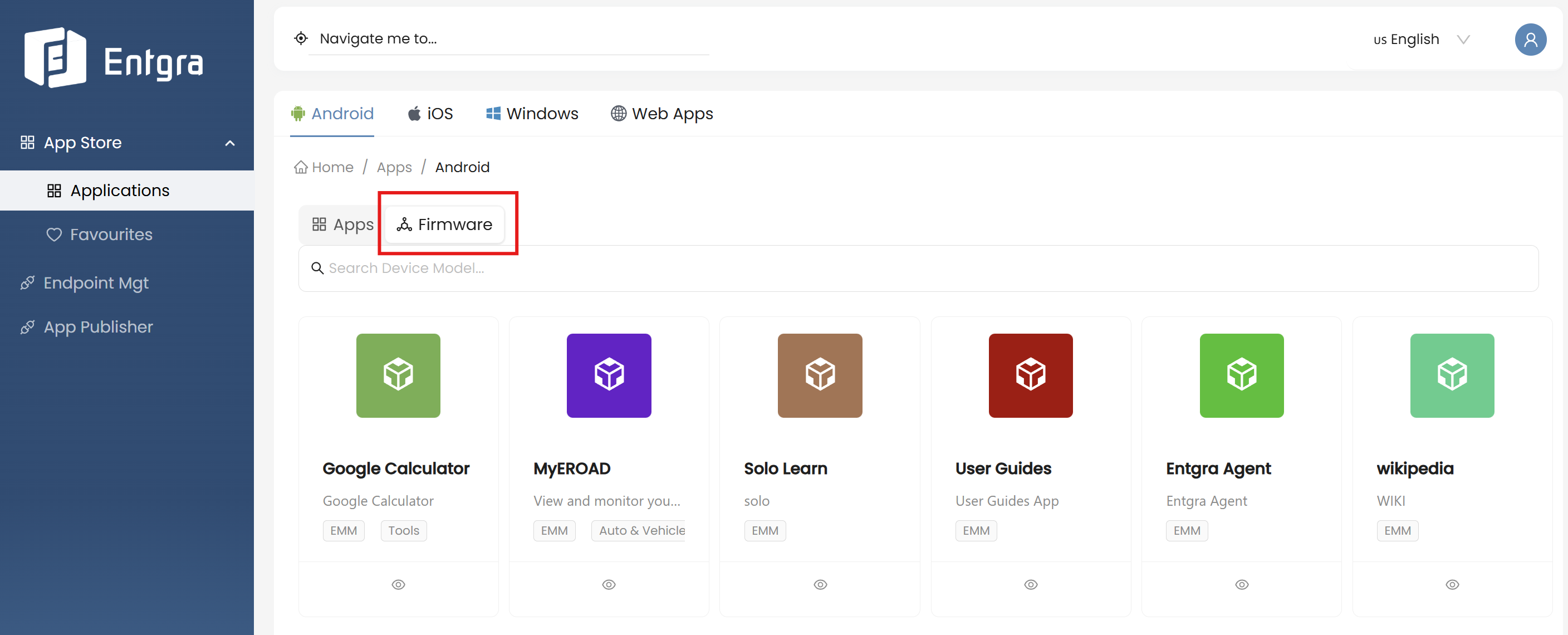View Entgra Agent via eye icon
The width and height of the screenshot is (1568, 635).
pyautogui.click(x=1242, y=584)
